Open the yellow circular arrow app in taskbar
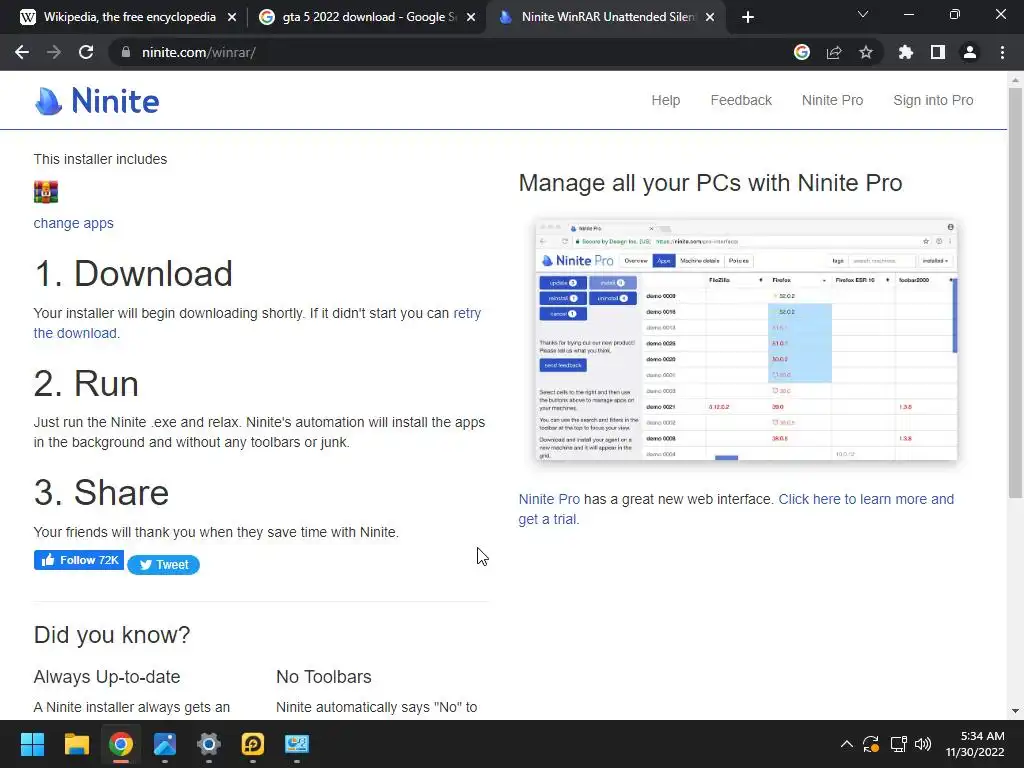This screenshot has height=768, width=1024. coord(253,744)
